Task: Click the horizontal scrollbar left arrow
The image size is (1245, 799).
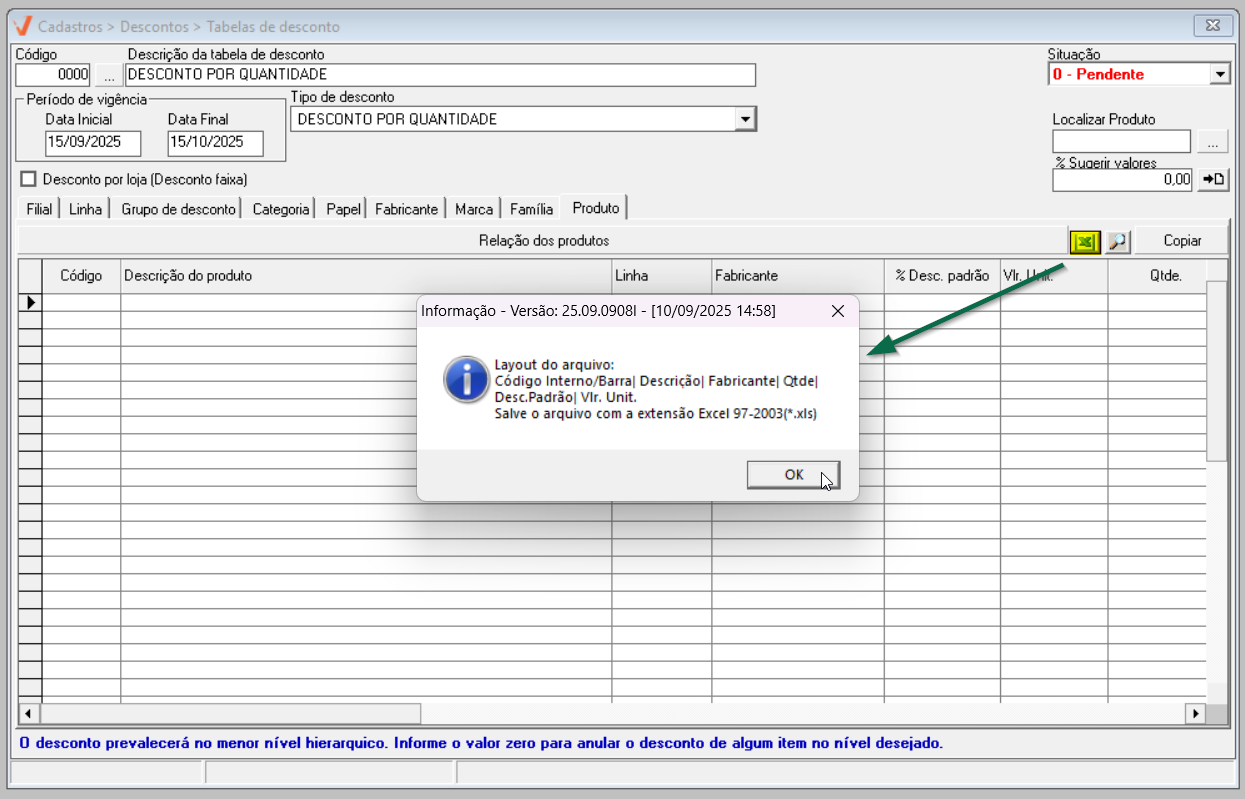Action: point(29,713)
